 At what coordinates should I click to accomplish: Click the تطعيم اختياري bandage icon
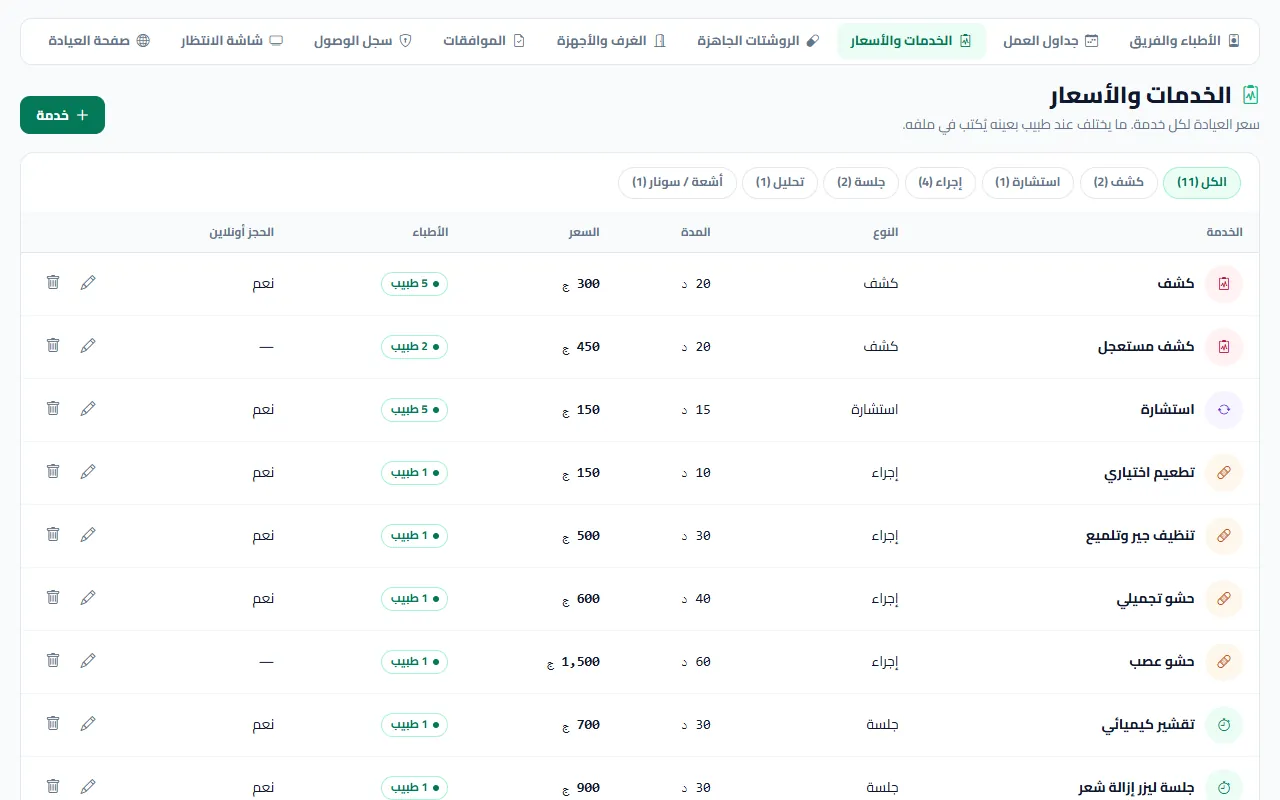pos(1224,473)
